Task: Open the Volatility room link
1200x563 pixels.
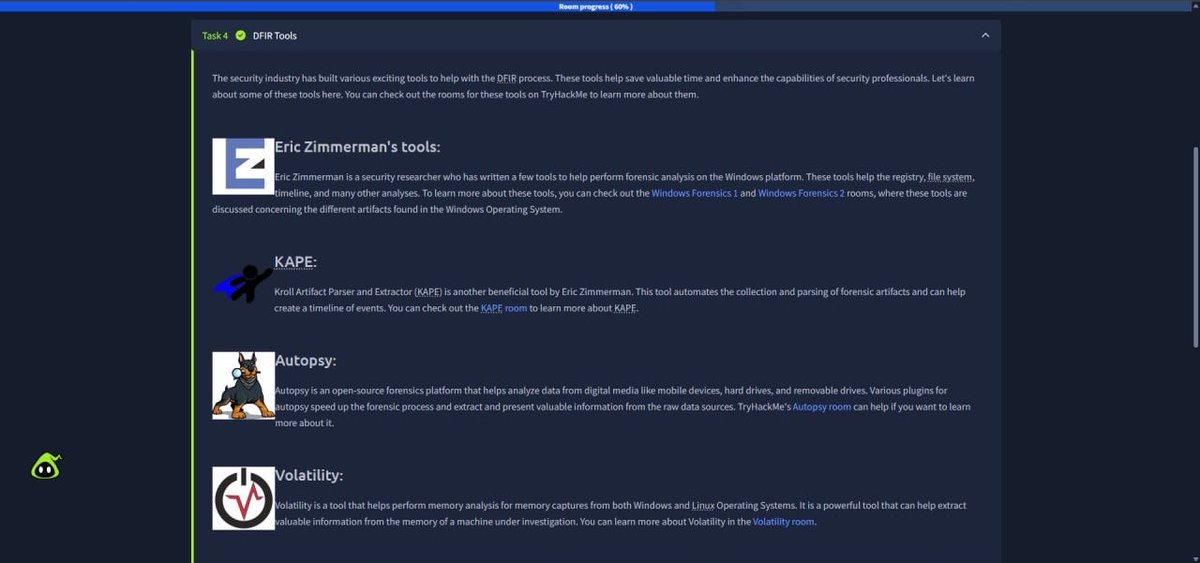Action: [x=784, y=522]
